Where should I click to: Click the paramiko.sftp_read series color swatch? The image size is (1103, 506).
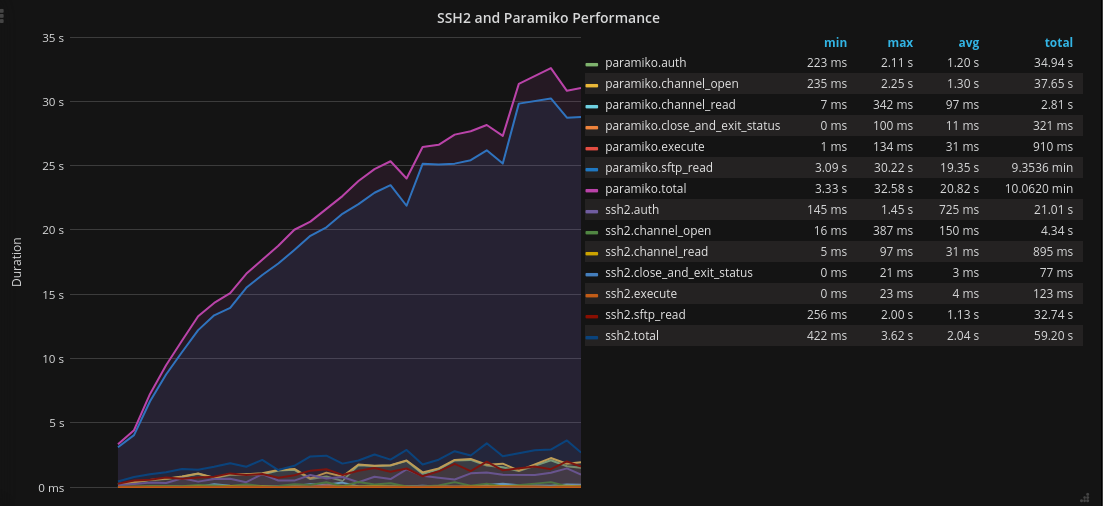point(592,169)
